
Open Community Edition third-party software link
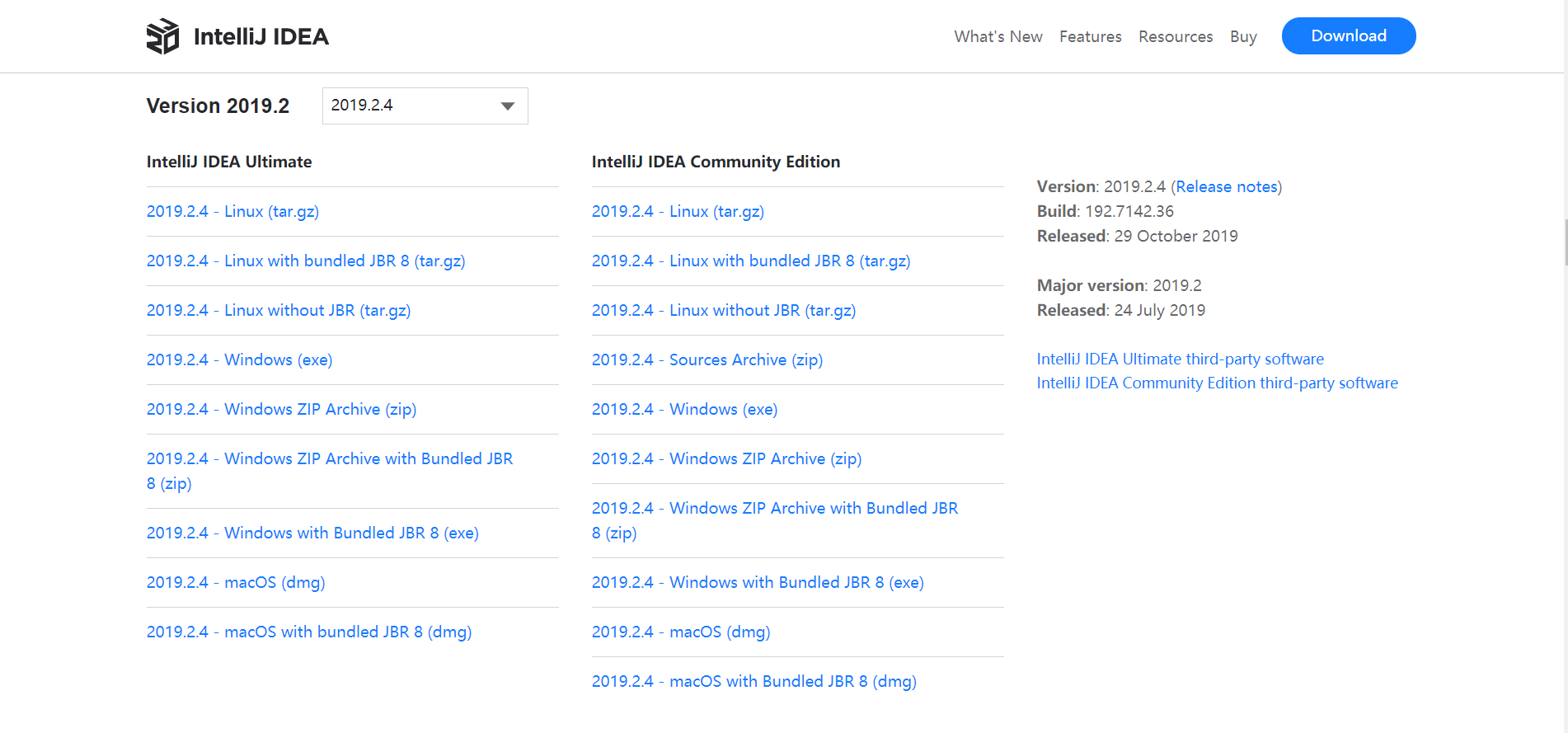coord(1218,383)
